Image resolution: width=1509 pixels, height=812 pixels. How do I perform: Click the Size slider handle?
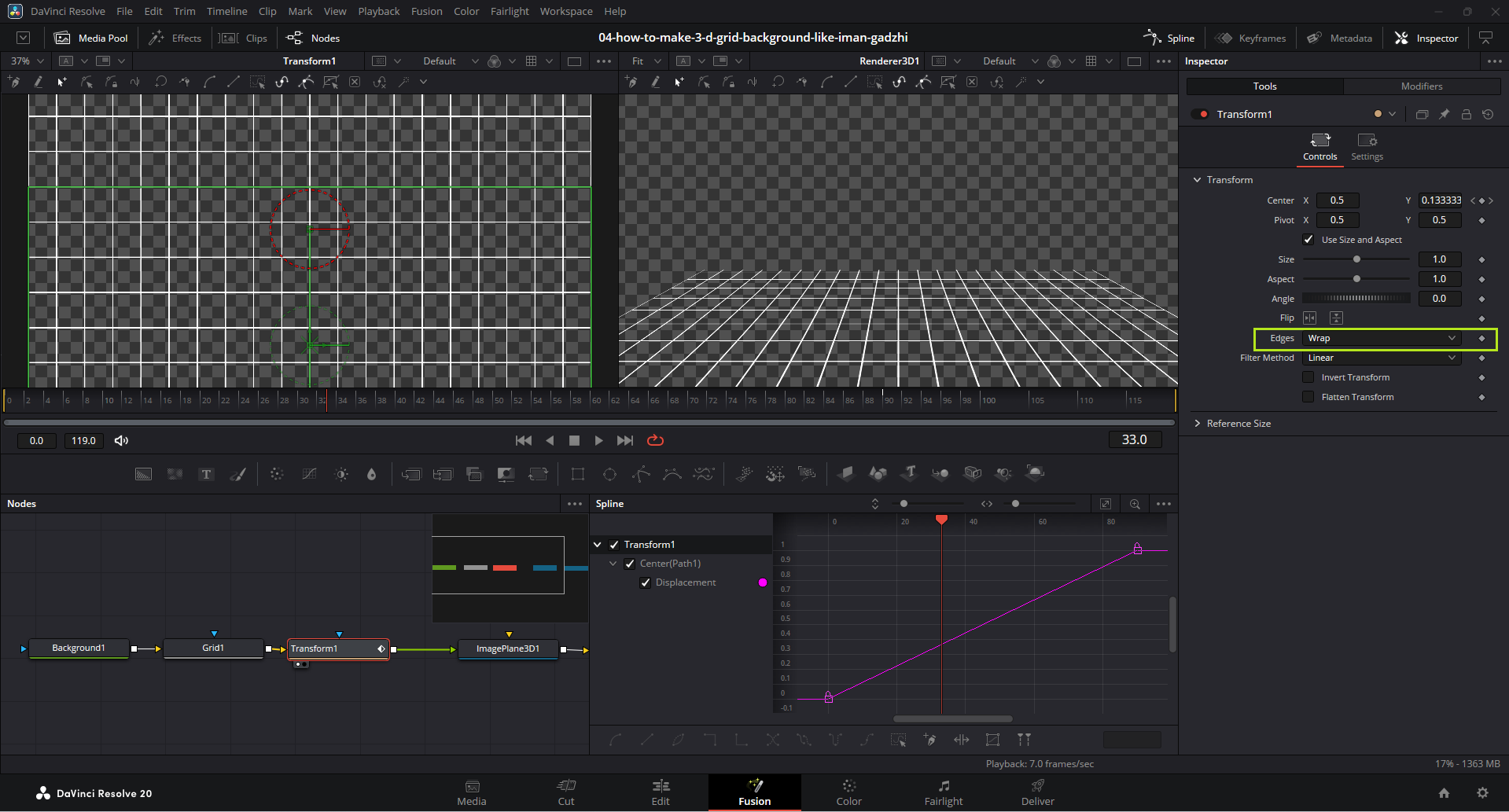[1356, 259]
